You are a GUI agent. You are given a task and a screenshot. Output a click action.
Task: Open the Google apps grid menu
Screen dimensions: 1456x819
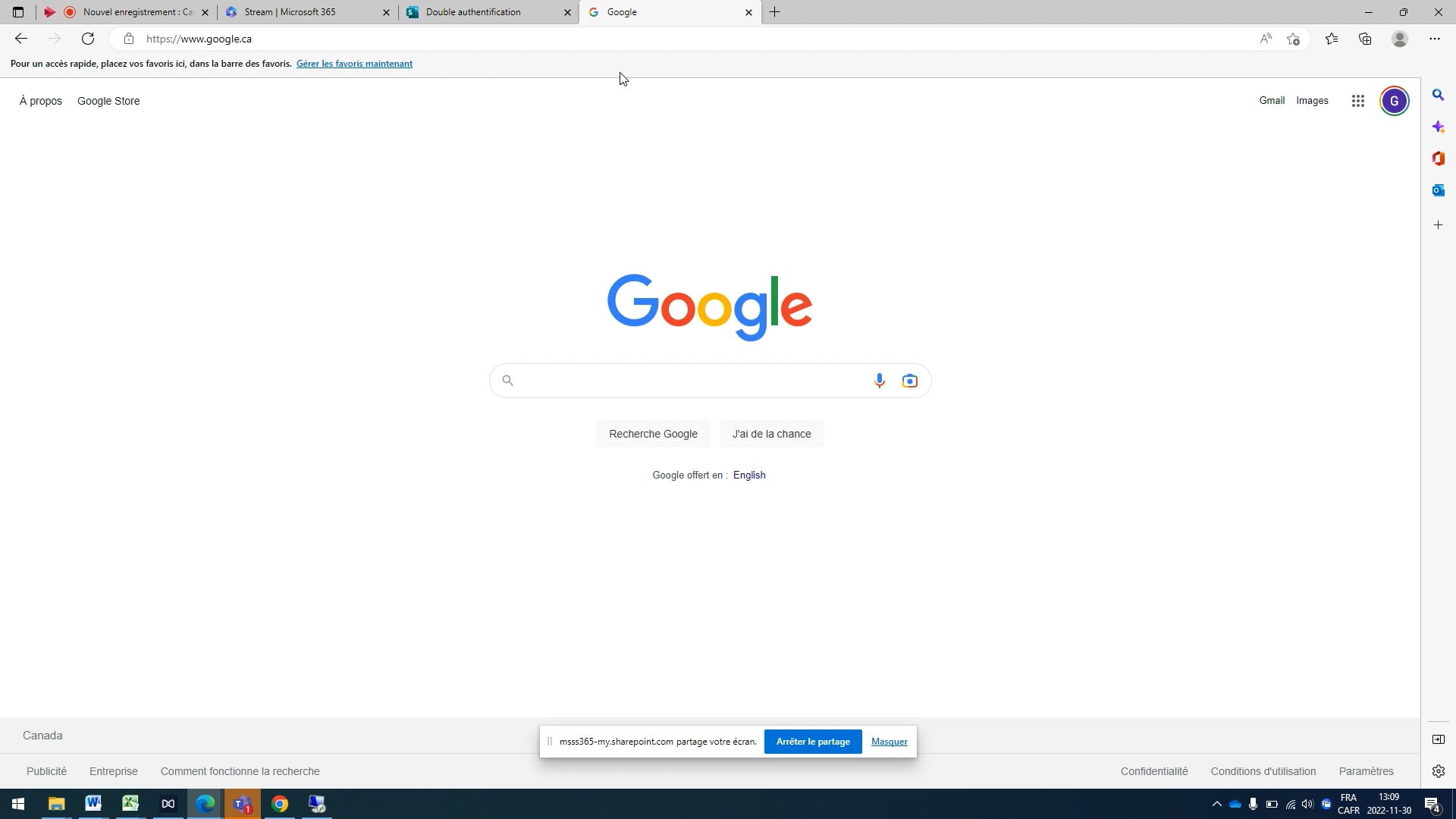1357,101
